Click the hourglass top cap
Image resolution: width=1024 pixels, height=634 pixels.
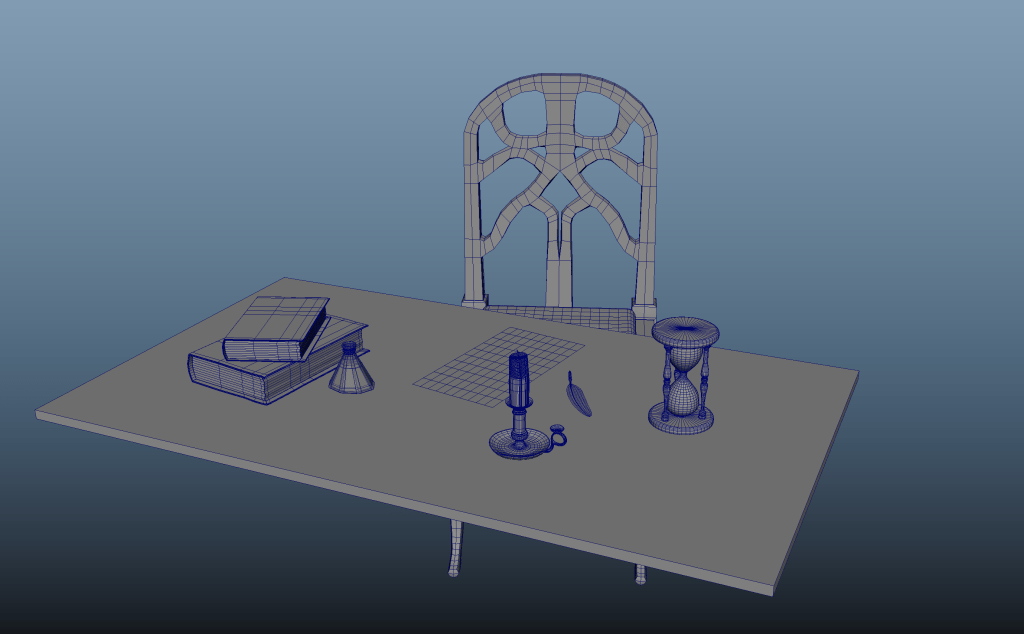coord(685,331)
